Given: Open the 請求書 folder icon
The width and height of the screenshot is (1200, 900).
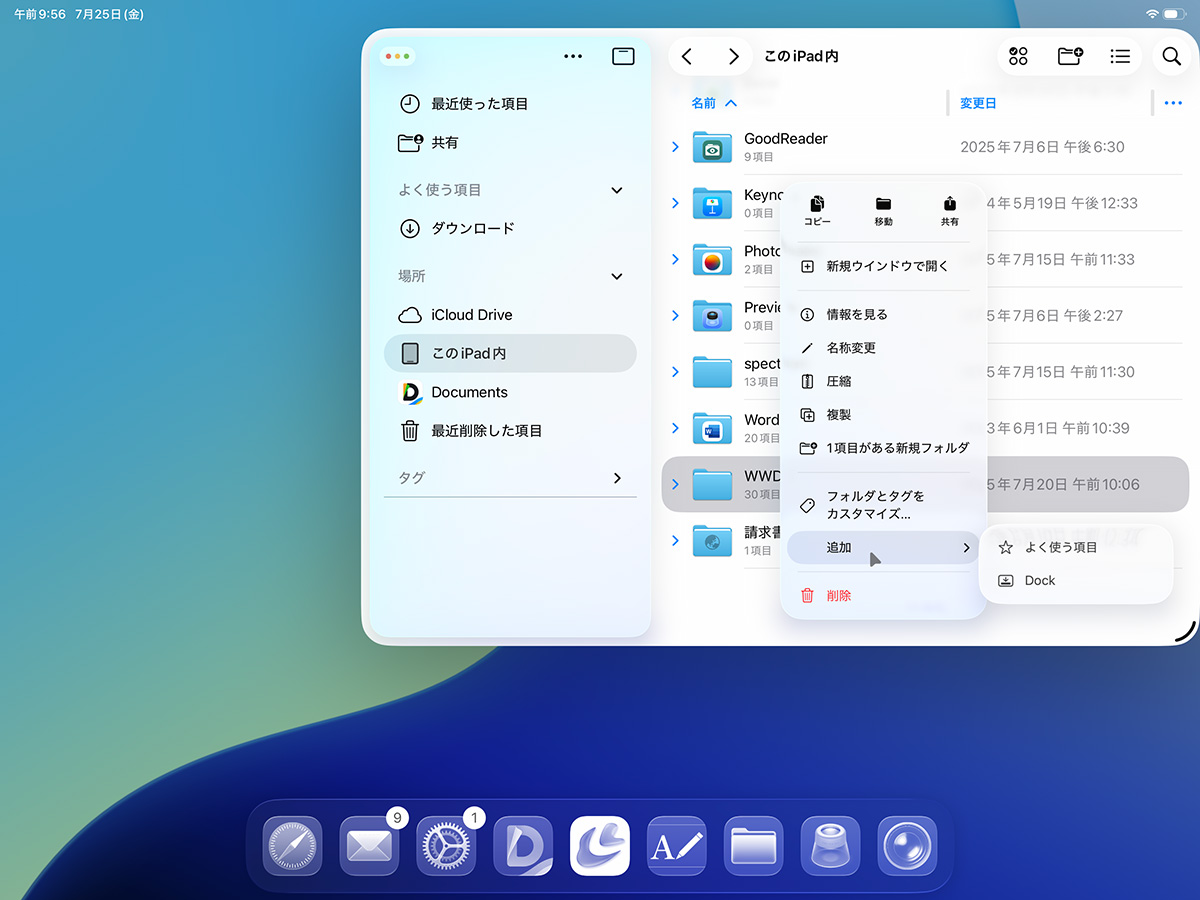Looking at the screenshot, I should pos(712,541).
